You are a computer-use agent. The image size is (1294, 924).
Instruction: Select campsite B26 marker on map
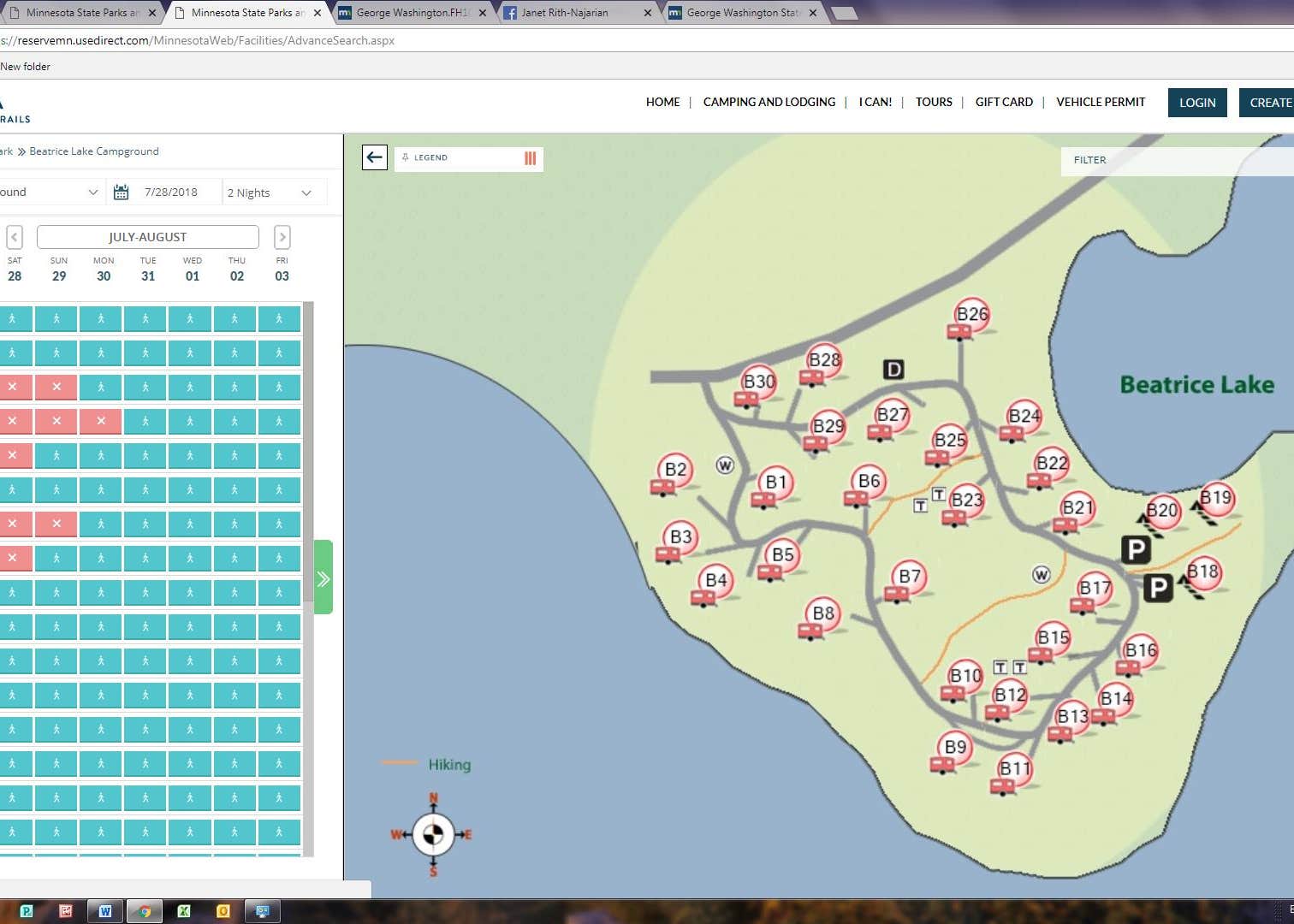pyautogui.click(x=972, y=315)
